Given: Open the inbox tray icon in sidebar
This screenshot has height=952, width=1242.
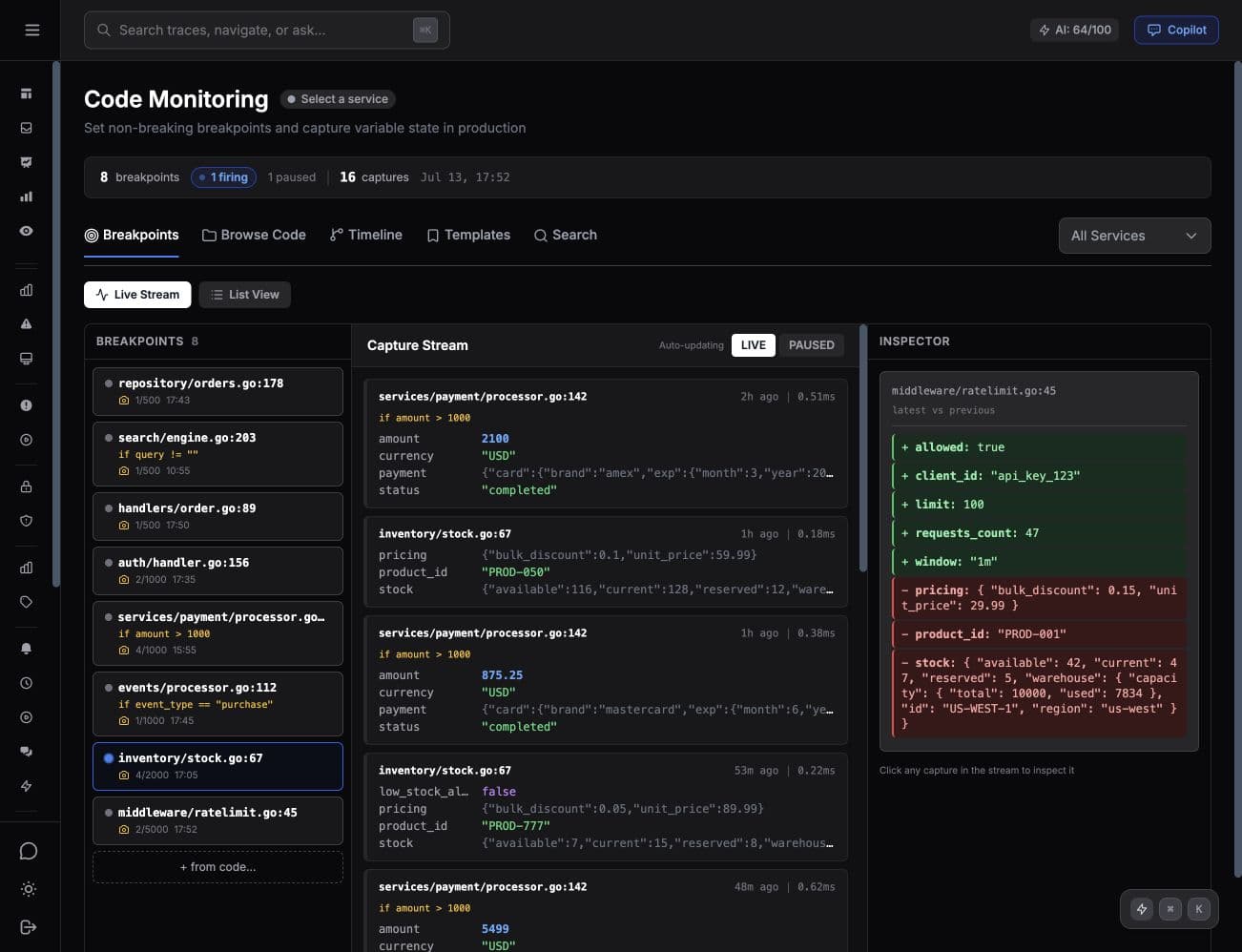Looking at the screenshot, I should [26, 128].
